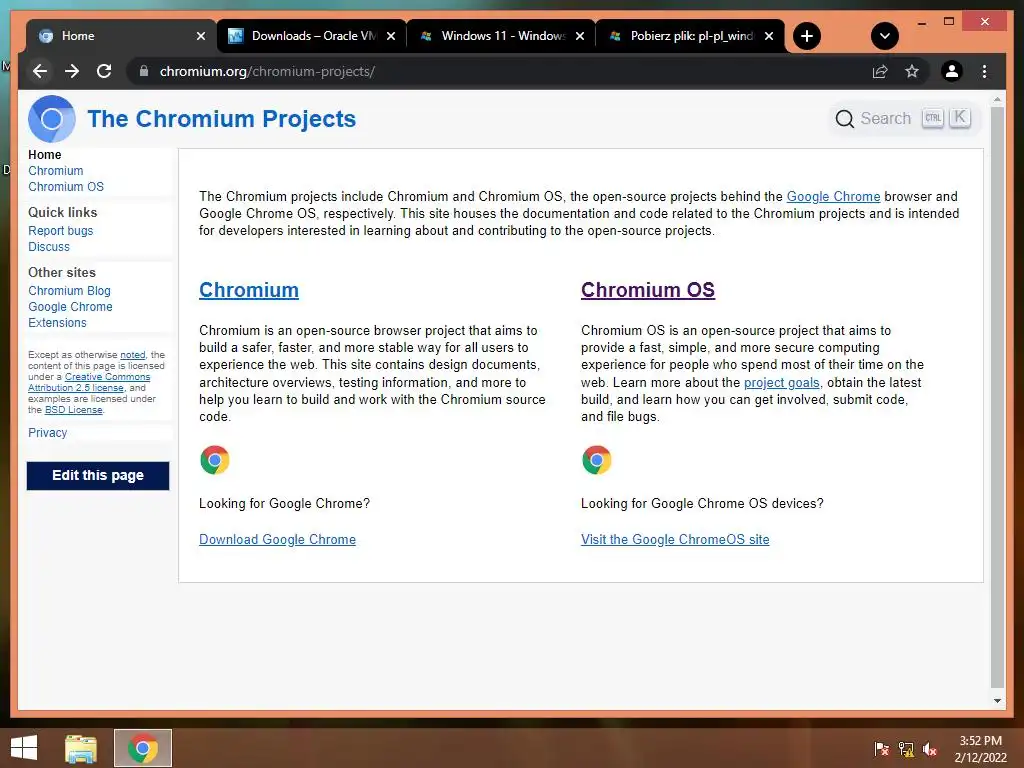Click Download Google Chrome link

coord(278,539)
